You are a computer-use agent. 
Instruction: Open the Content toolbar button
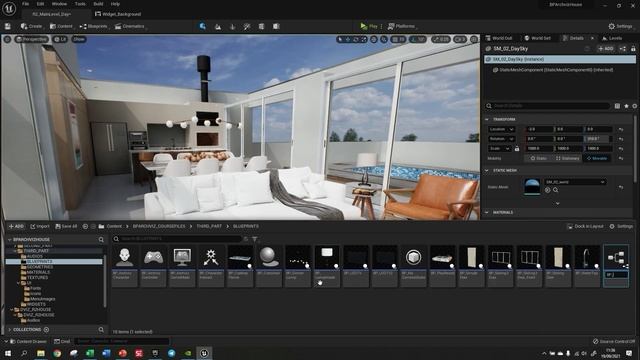click(x=61, y=26)
